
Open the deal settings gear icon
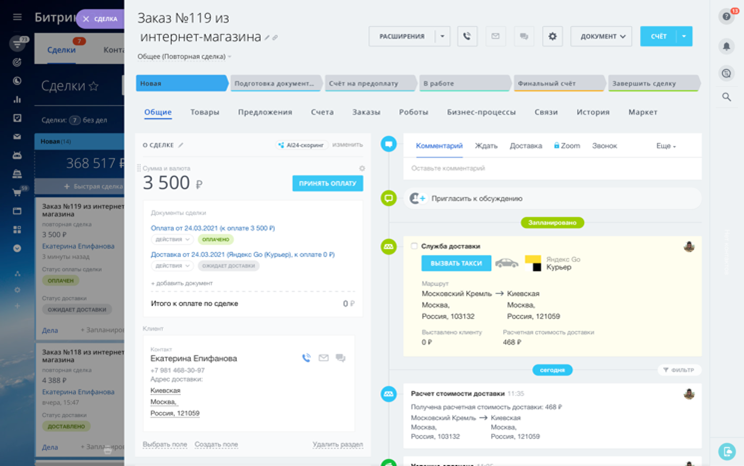(x=552, y=36)
